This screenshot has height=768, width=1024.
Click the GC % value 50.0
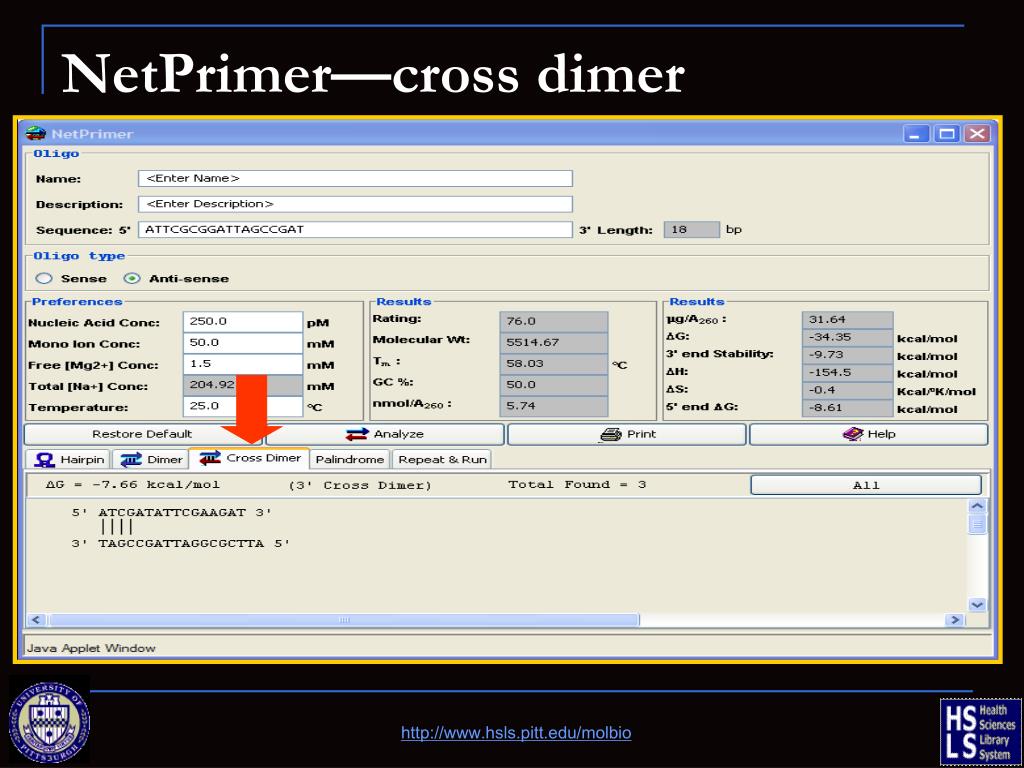tap(554, 385)
